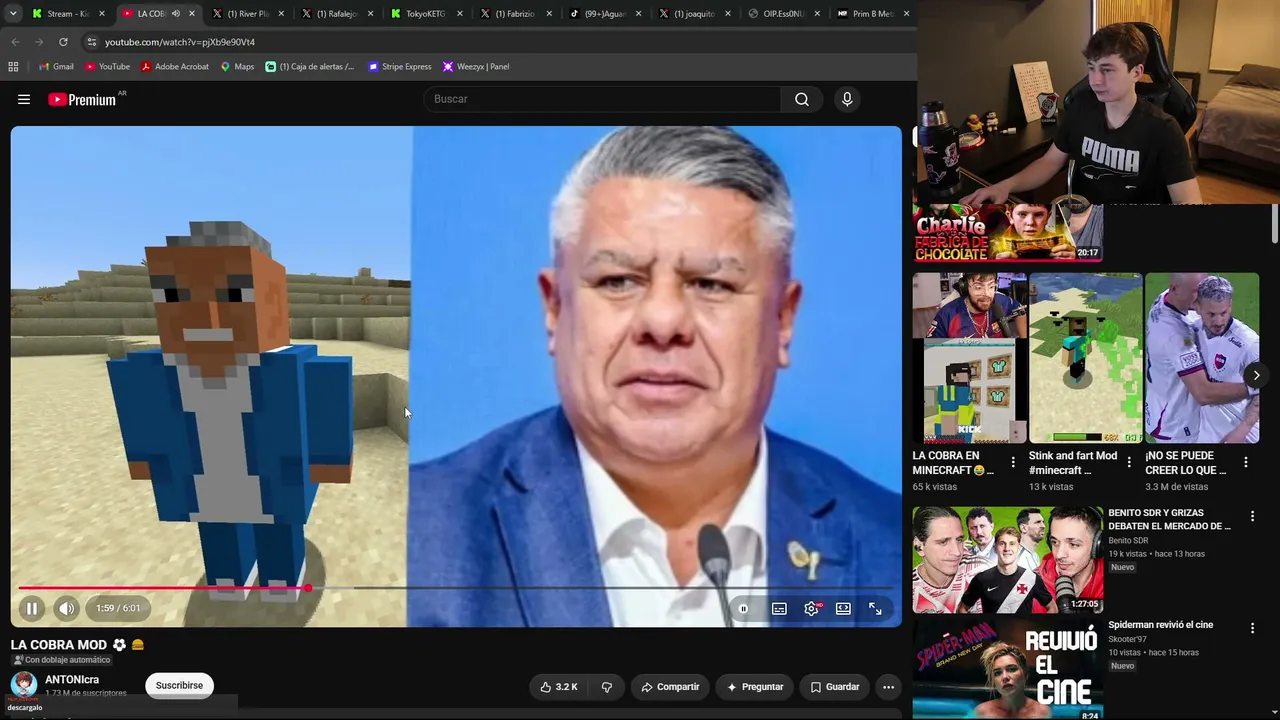Viewport: 1280px width, 720px height.
Task: Share the video via Compartir
Action: point(670,687)
